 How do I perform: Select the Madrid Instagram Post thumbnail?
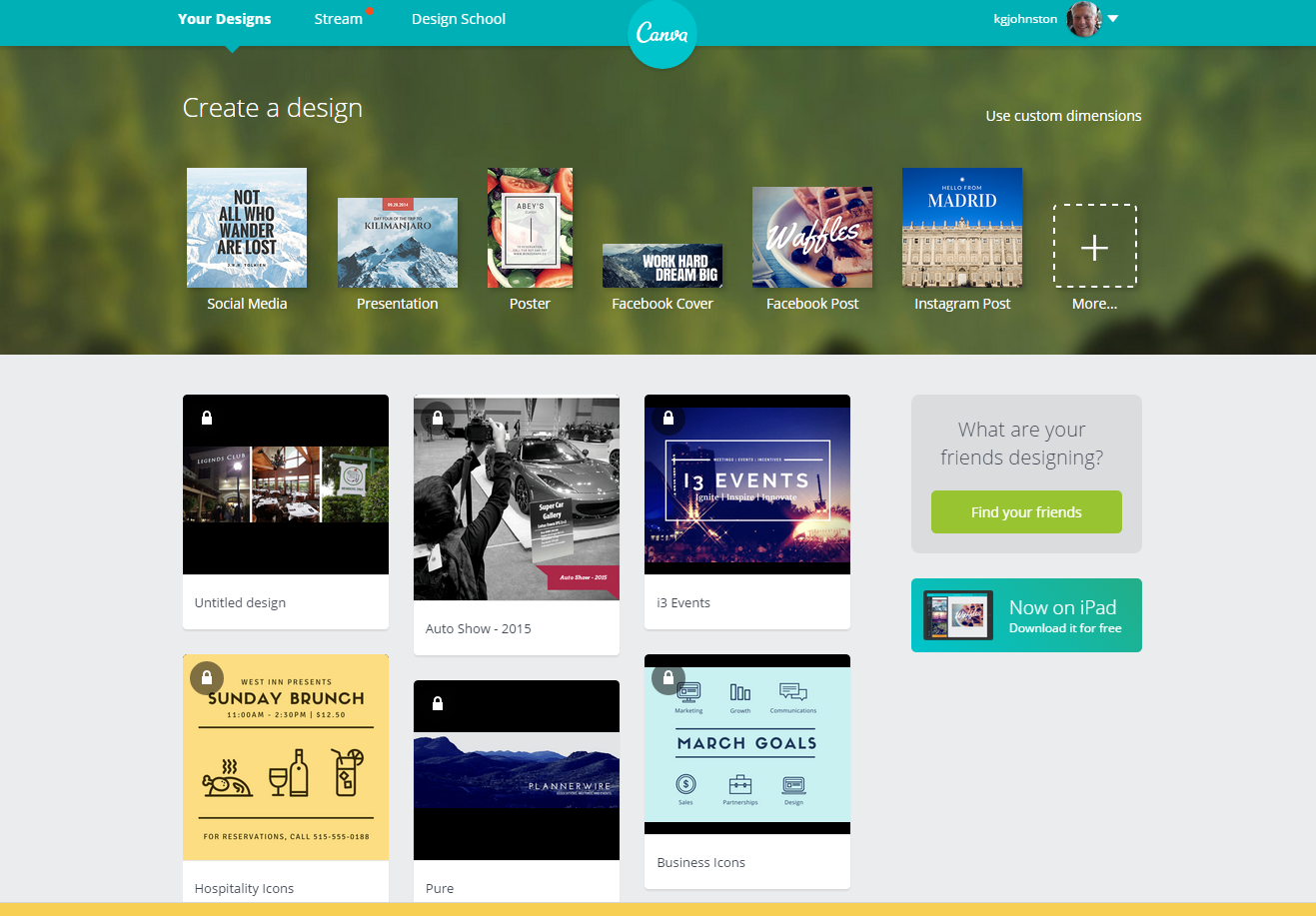[962, 228]
